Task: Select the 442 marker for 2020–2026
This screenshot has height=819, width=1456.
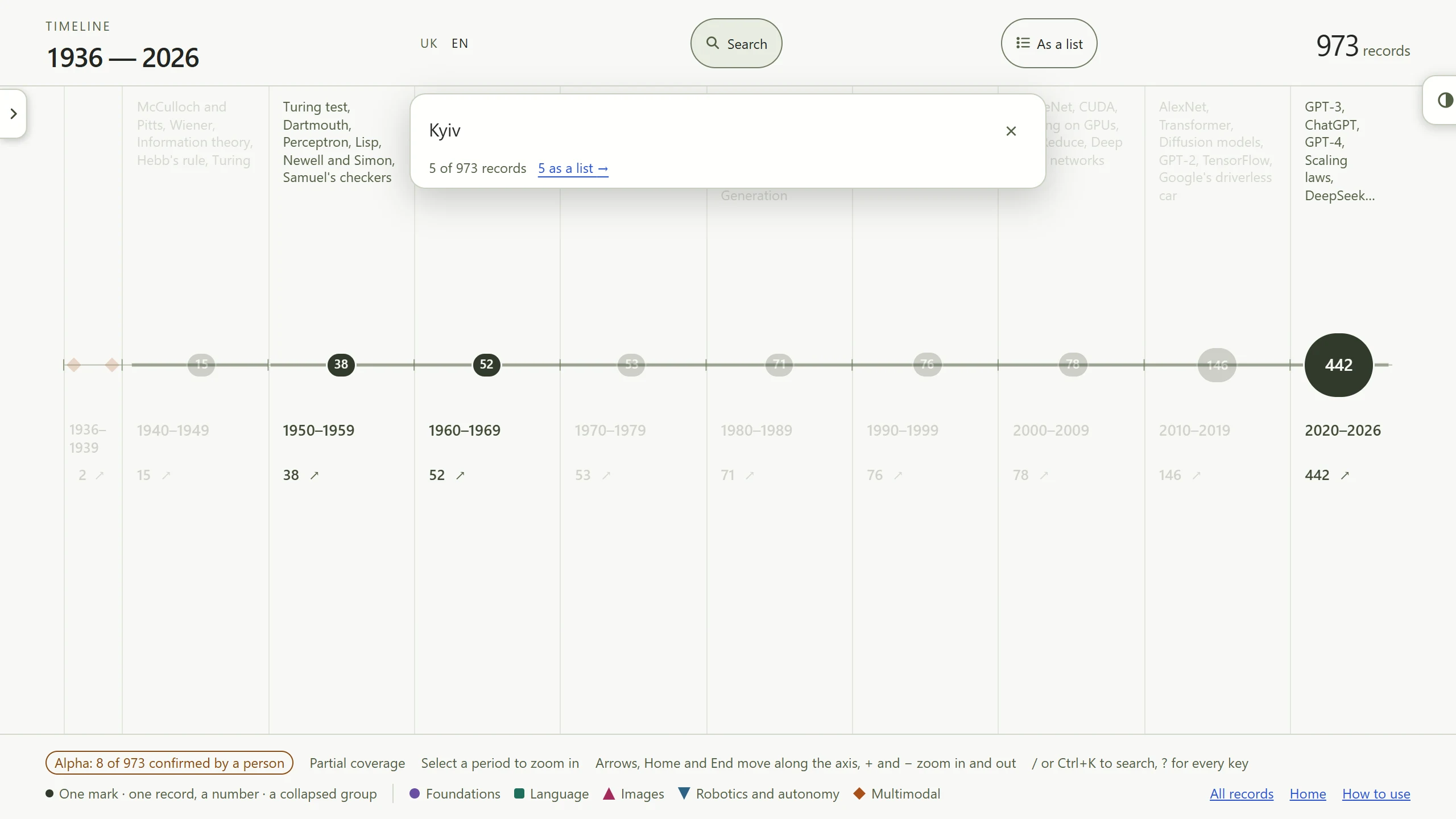Action: [x=1338, y=365]
